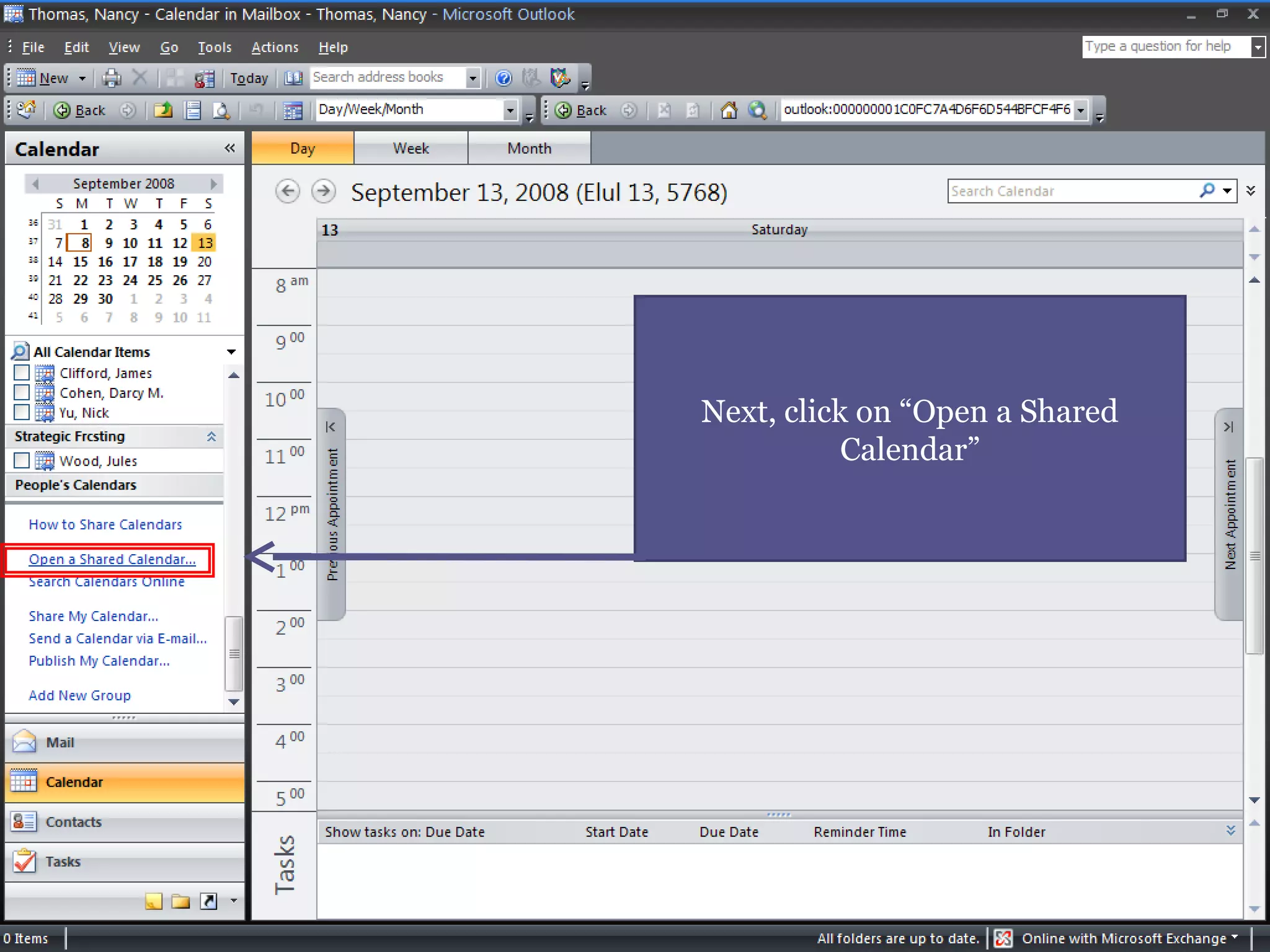
Task: Enable Cohen, Darcy M. calendar
Action: (x=22, y=392)
